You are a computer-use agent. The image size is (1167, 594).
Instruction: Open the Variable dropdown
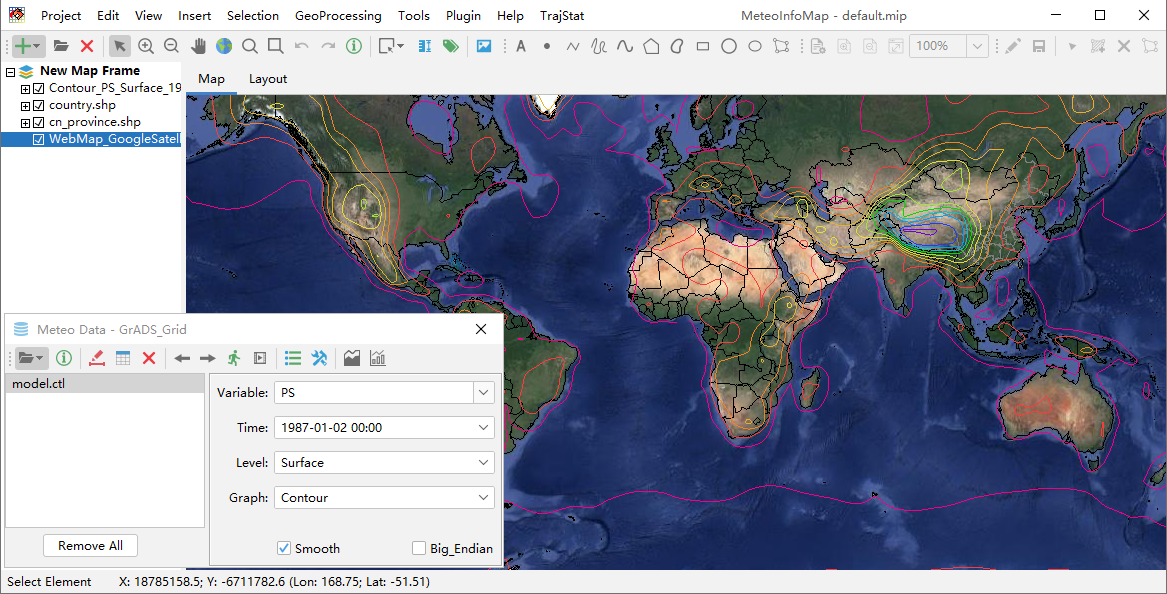(484, 393)
